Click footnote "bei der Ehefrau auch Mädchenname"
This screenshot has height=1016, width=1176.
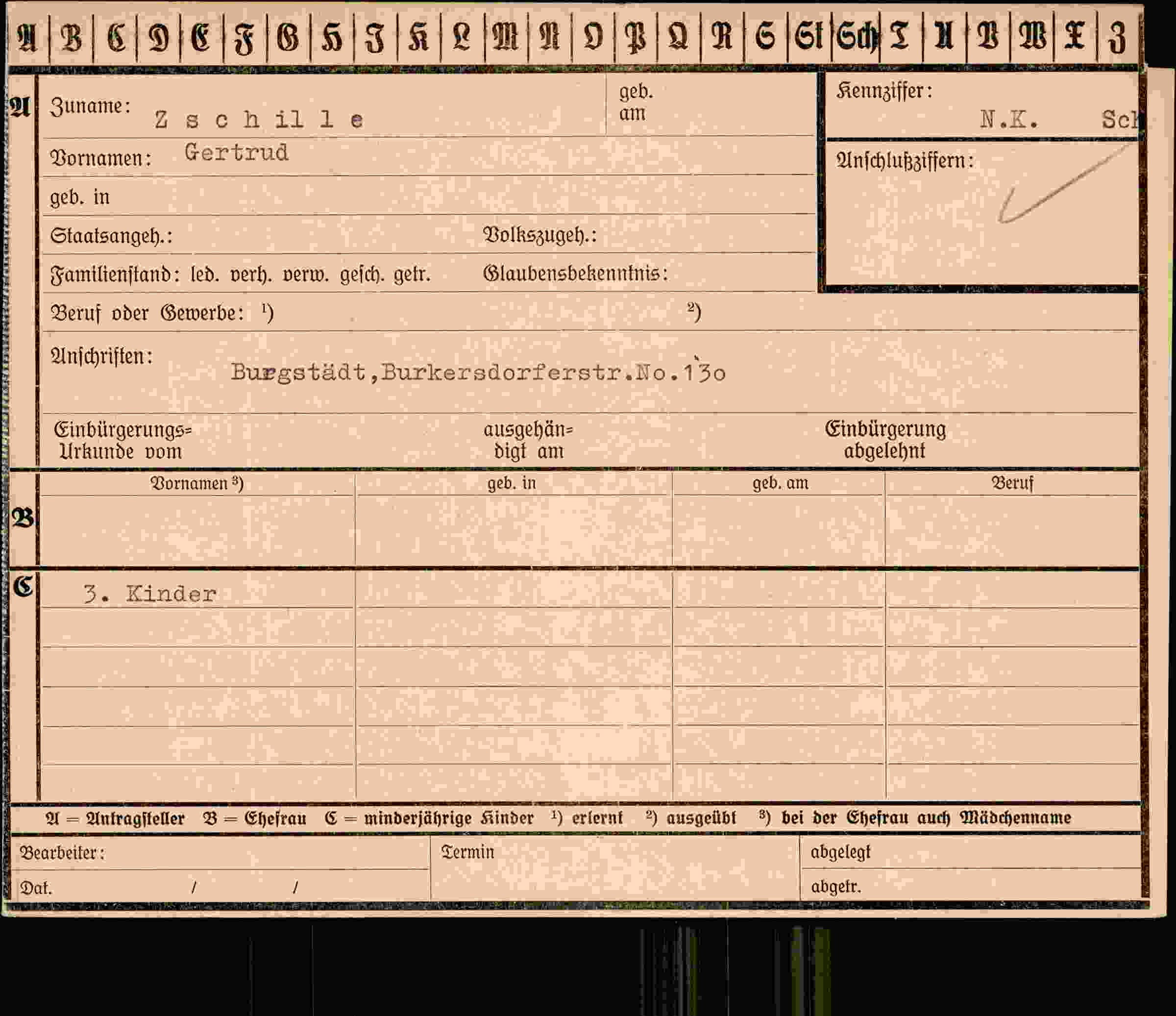tap(926, 818)
